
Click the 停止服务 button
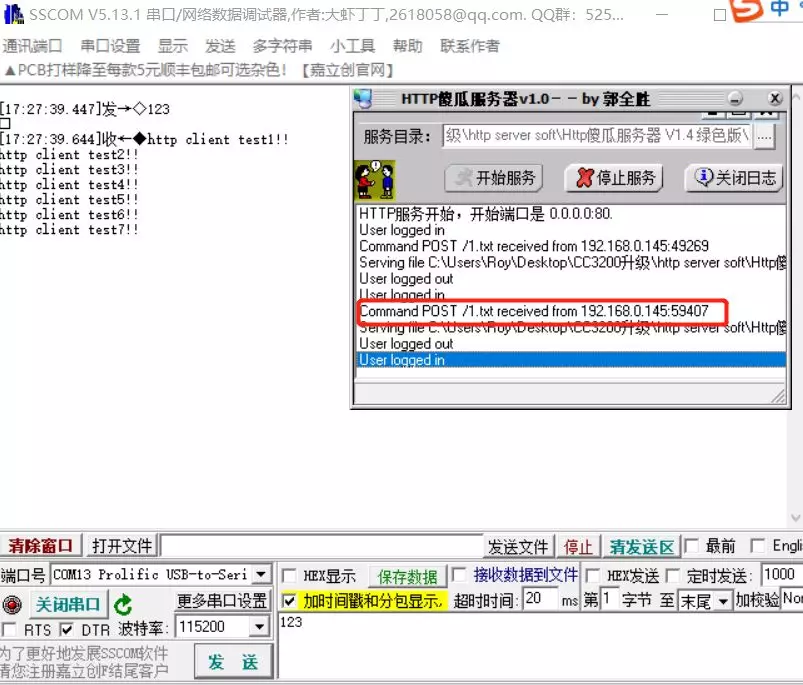pyautogui.click(x=614, y=178)
